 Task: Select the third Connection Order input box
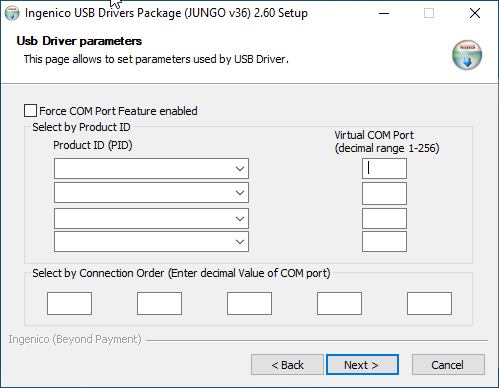coord(249,303)
